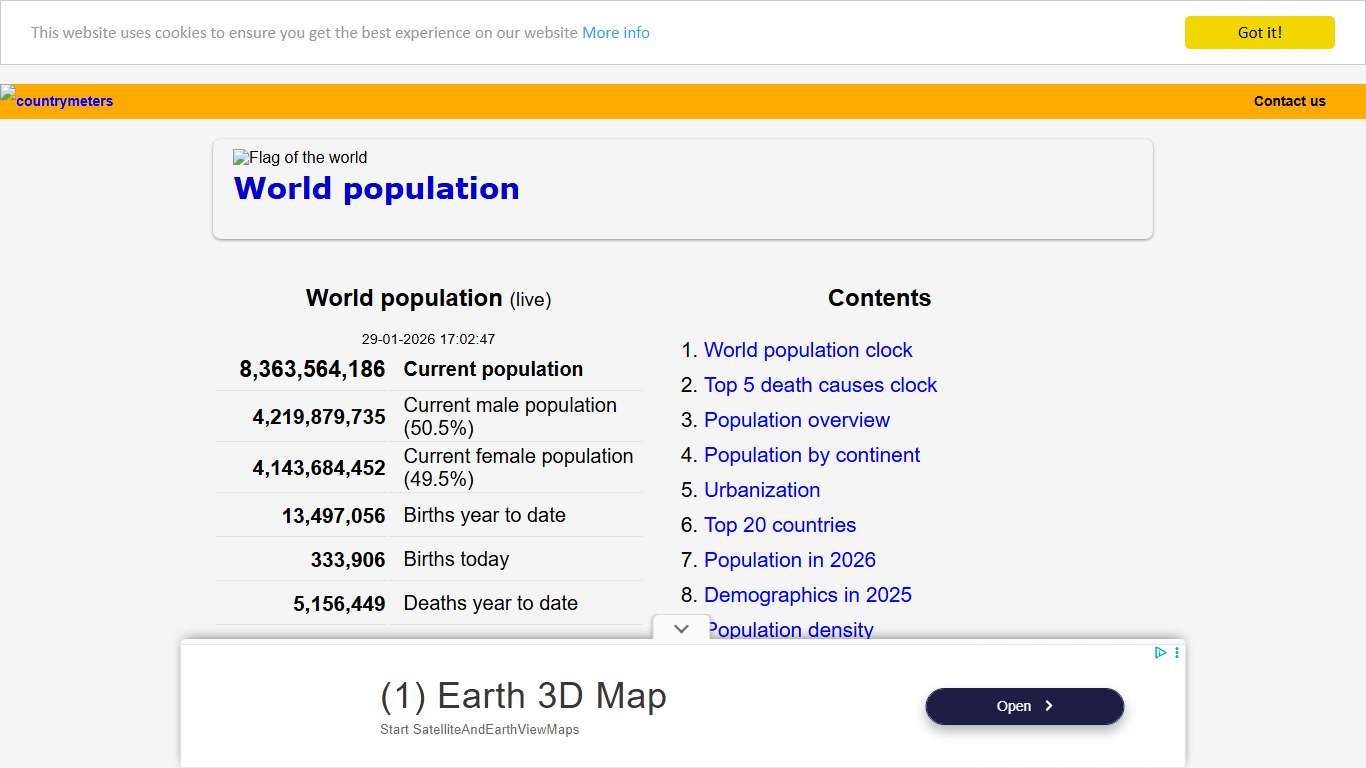View Population by continent

coord(811,455)
